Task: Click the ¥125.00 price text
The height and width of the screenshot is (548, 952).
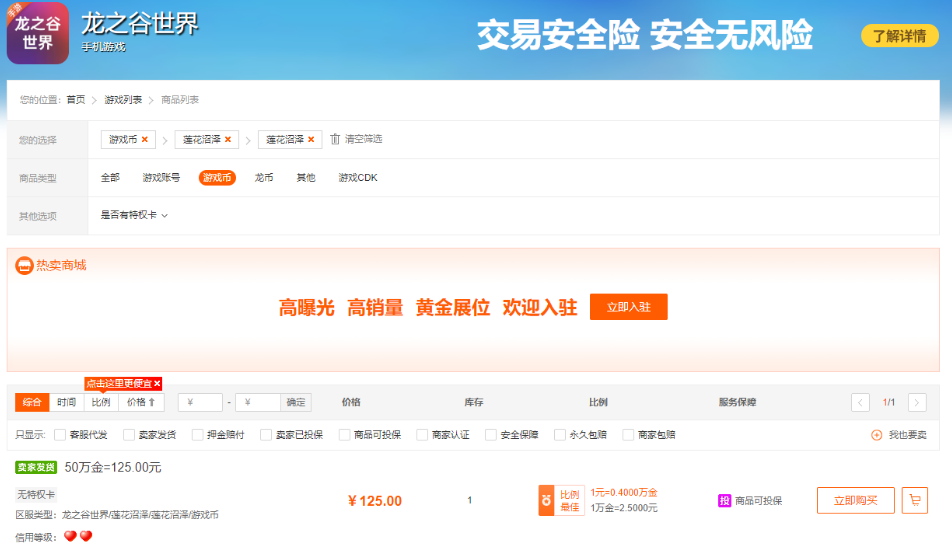Action: 375,501
